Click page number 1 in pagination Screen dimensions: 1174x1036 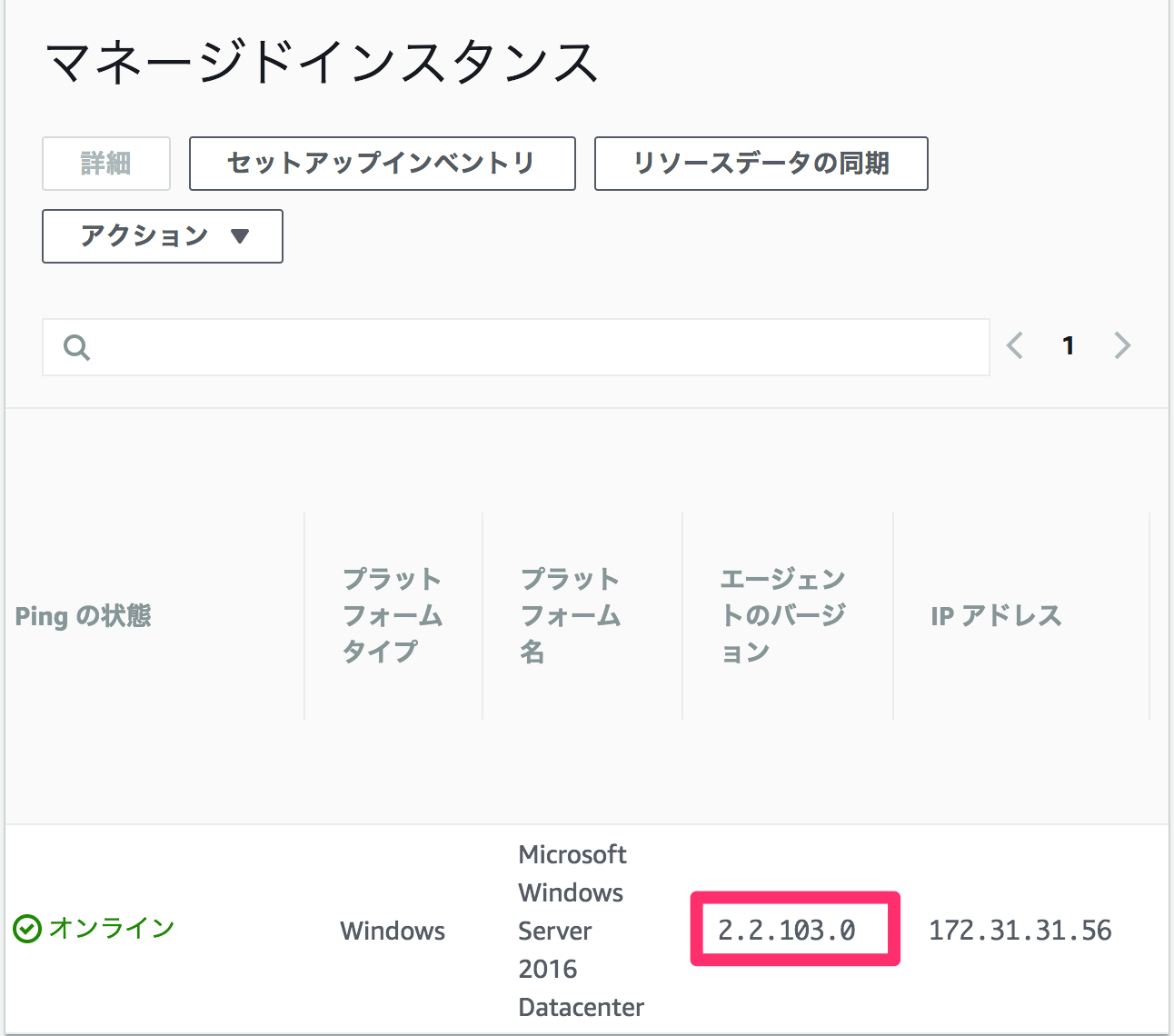pyautogui.click(x=1068, y=345)
